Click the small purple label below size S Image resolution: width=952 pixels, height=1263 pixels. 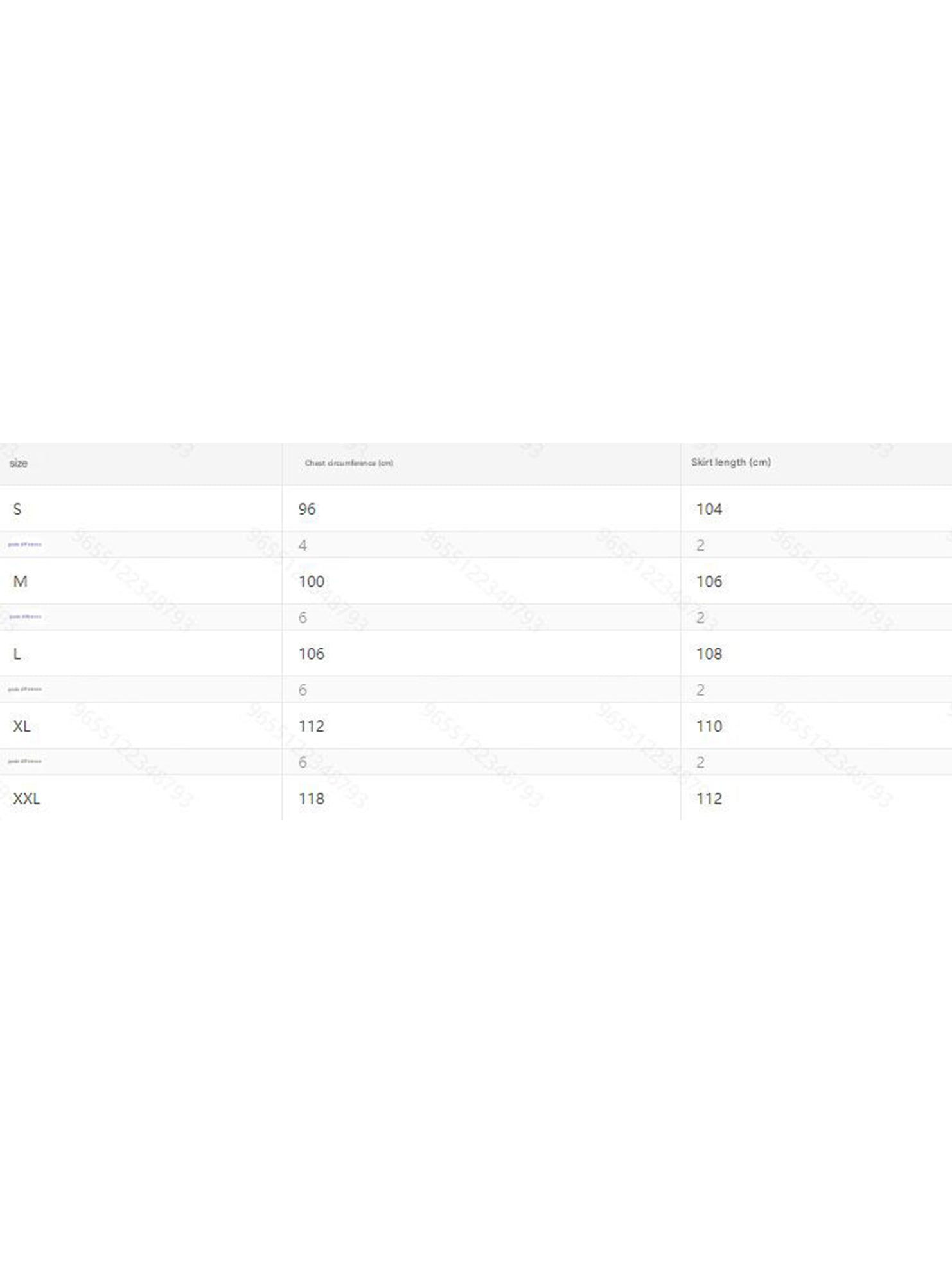coord(25,545)
